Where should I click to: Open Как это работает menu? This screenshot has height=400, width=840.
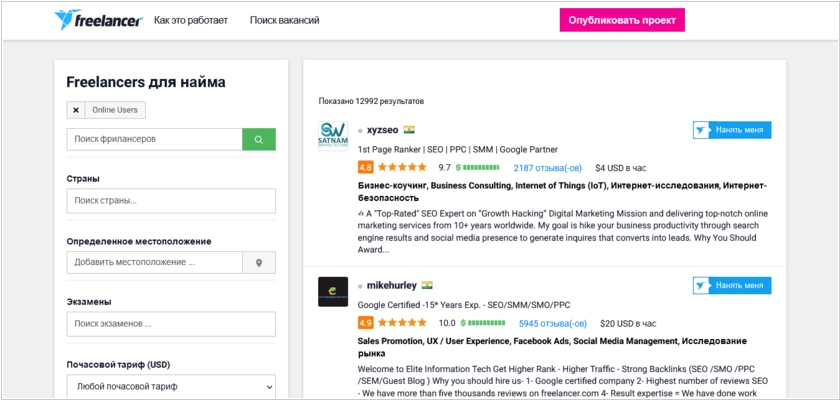click(x=191, y=20)
